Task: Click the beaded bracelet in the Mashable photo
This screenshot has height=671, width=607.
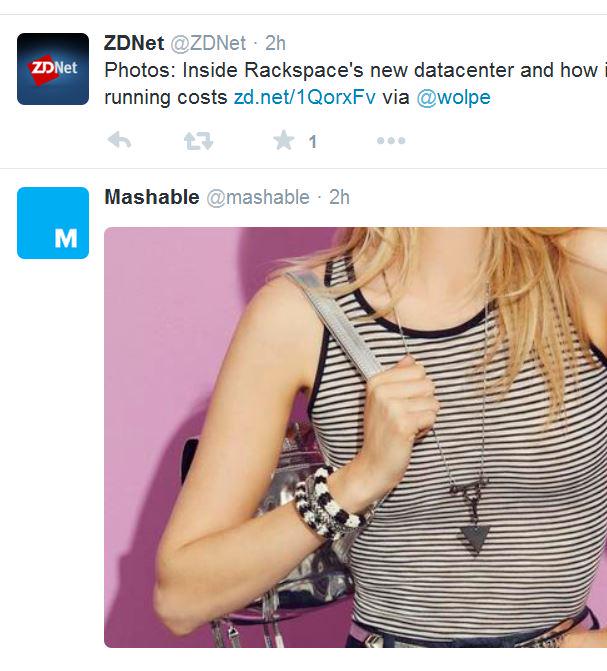Action: tap(328, 503)
